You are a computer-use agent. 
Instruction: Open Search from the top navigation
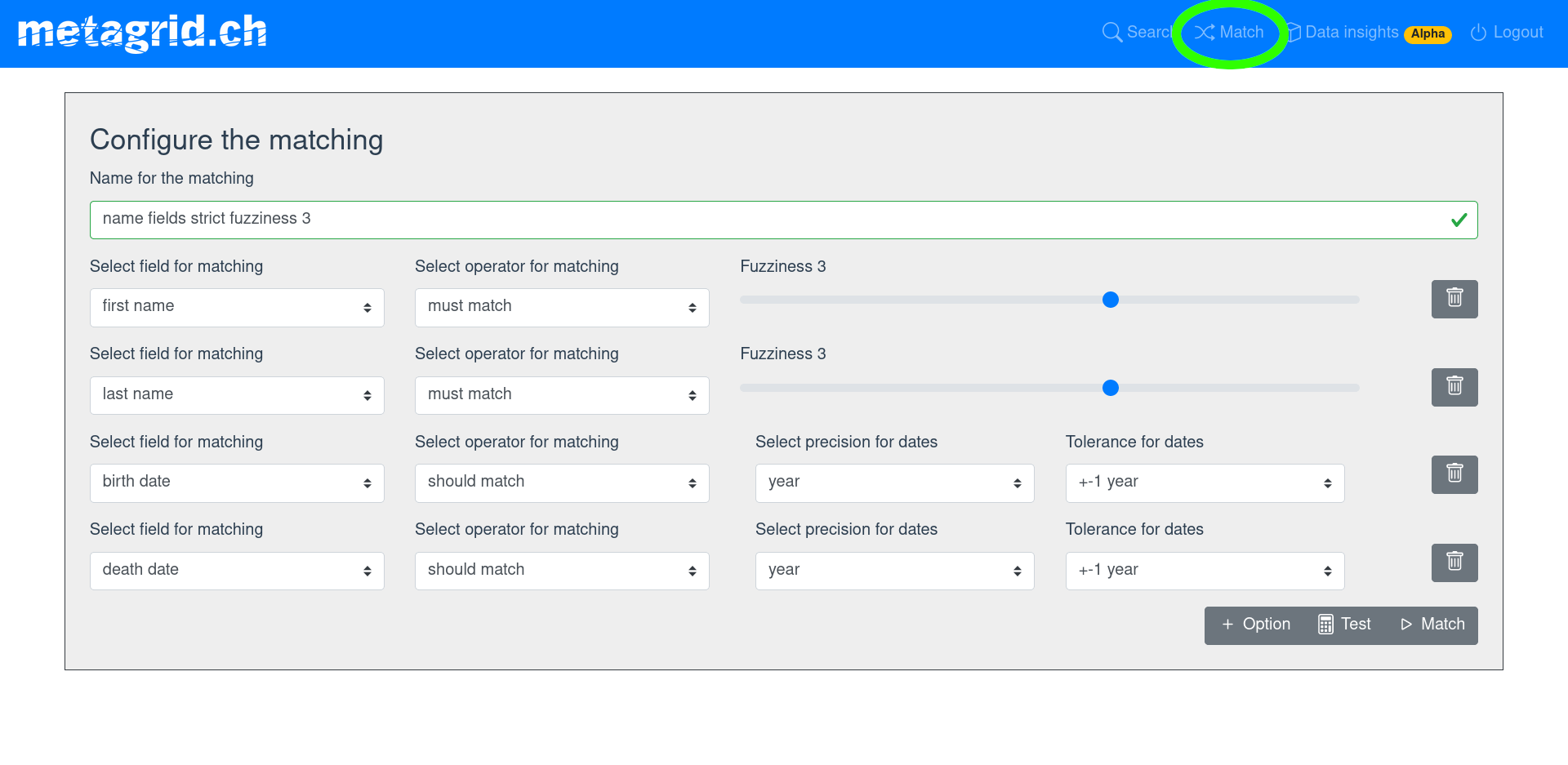(x=1136, y=33)
